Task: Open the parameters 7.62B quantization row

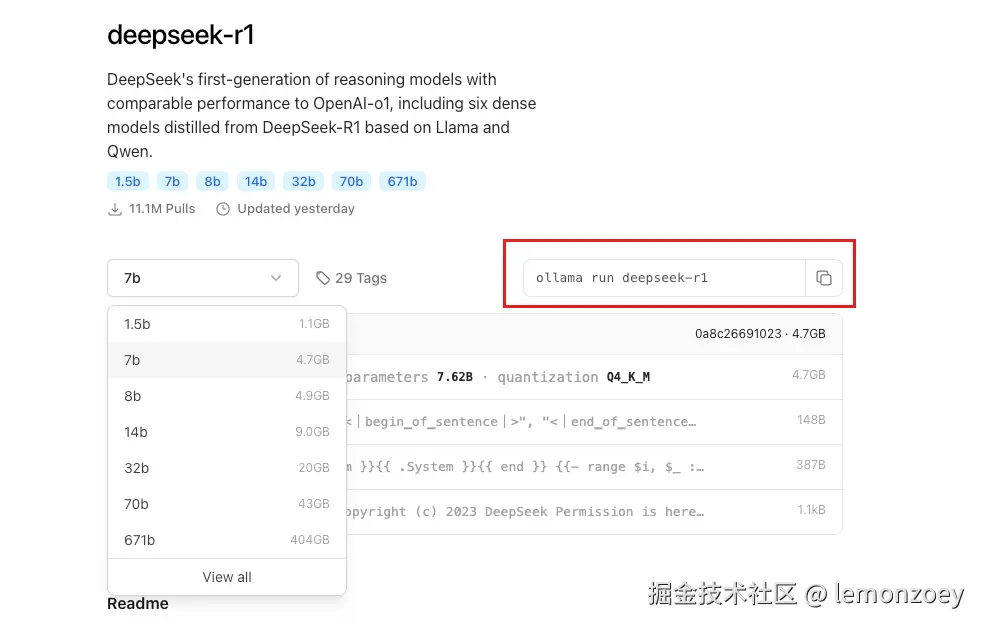Action: pos(594,376)
